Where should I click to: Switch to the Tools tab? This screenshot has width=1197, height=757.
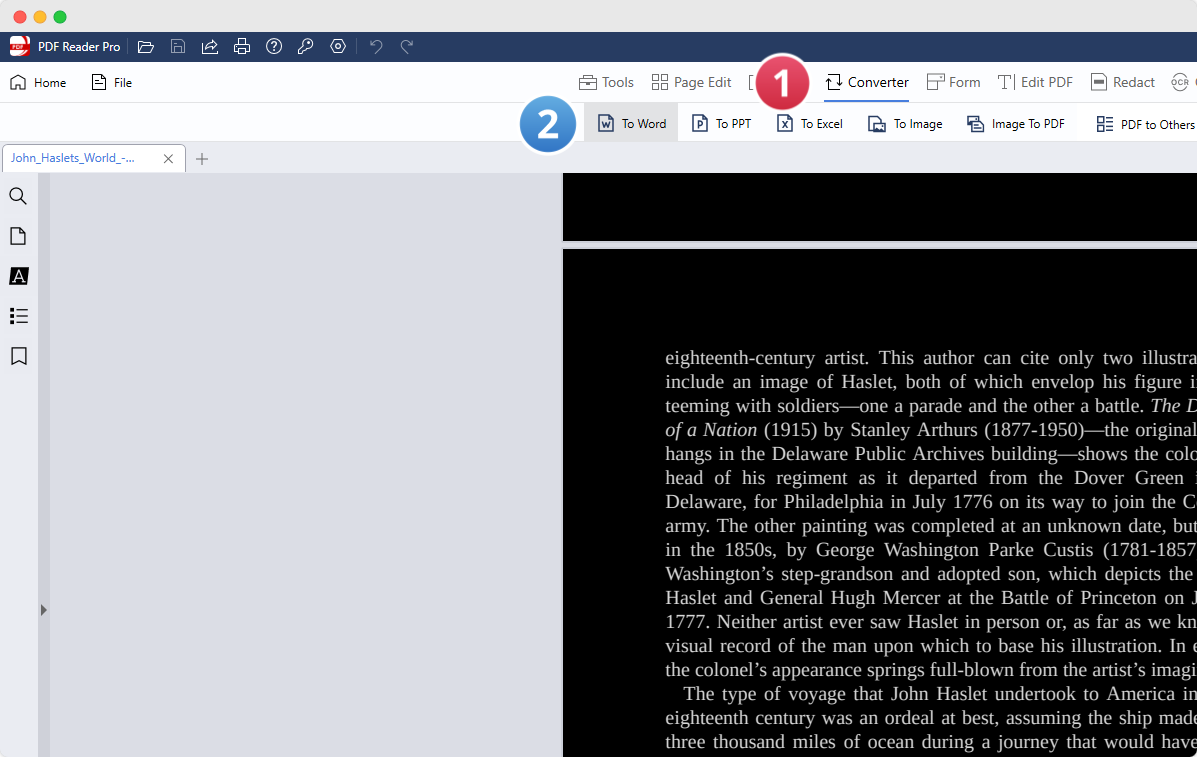(x=606, y=82)
